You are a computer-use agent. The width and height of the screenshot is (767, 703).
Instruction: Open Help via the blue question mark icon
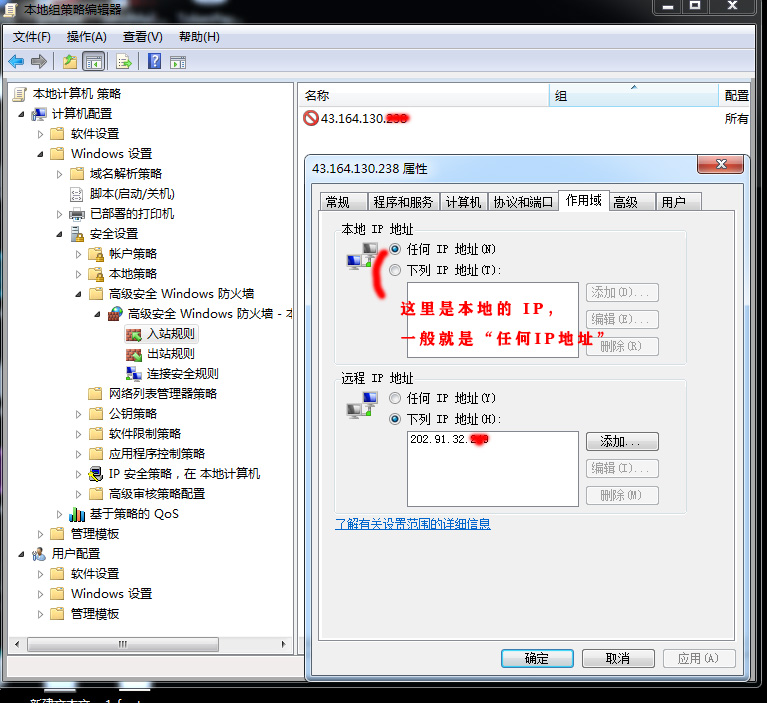click(x=155, y=62)
